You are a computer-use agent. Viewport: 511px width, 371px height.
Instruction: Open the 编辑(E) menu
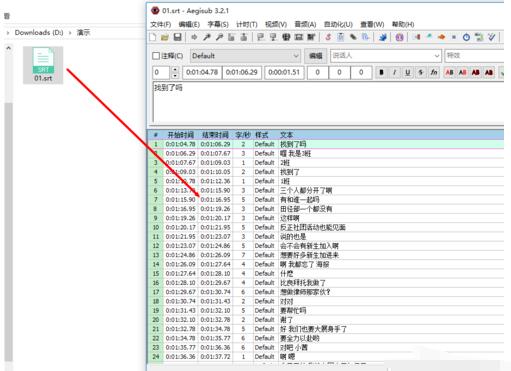pyautogui.click(x=189, y=24)
